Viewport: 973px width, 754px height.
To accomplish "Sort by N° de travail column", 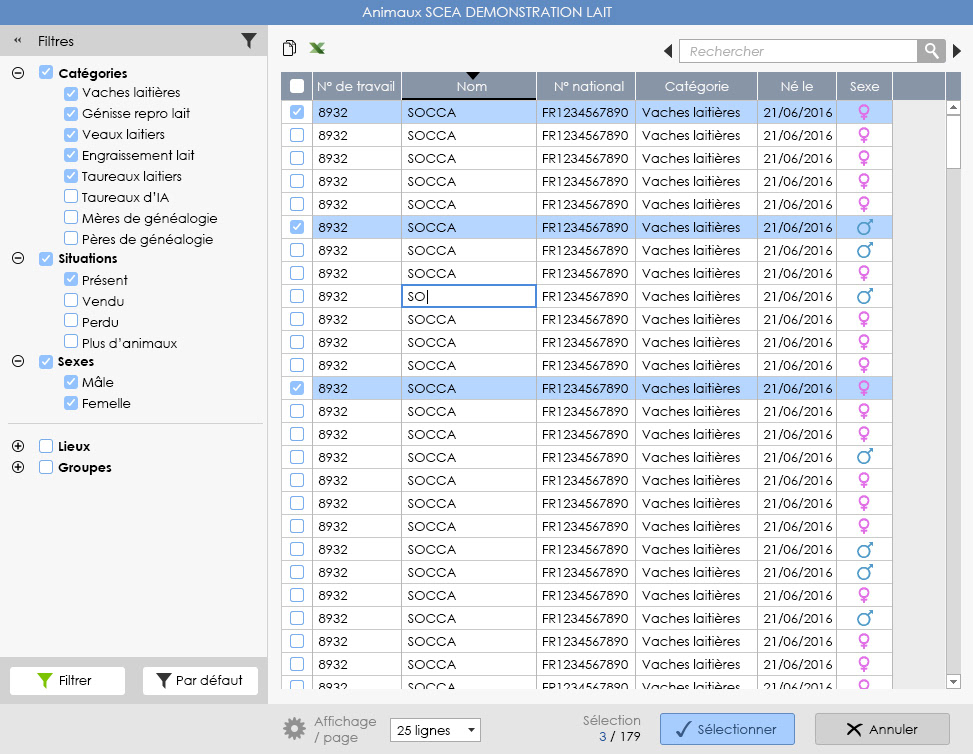I will [356, 86].
